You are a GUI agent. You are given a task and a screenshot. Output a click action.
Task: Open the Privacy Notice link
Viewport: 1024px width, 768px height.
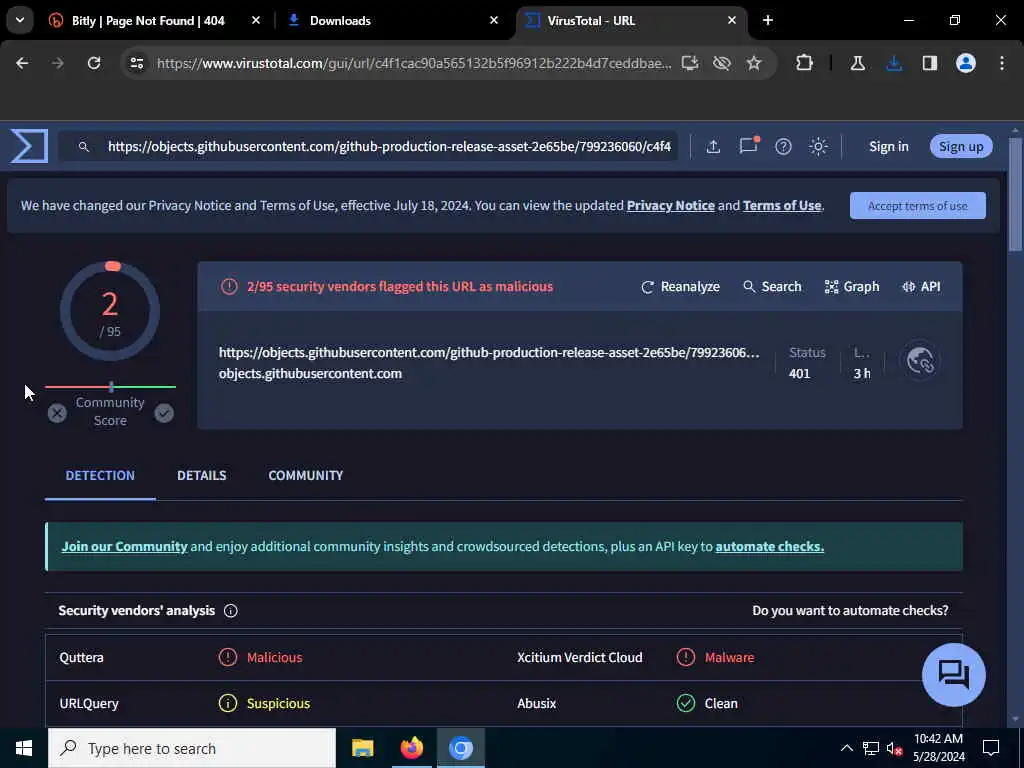click(671, 206)
